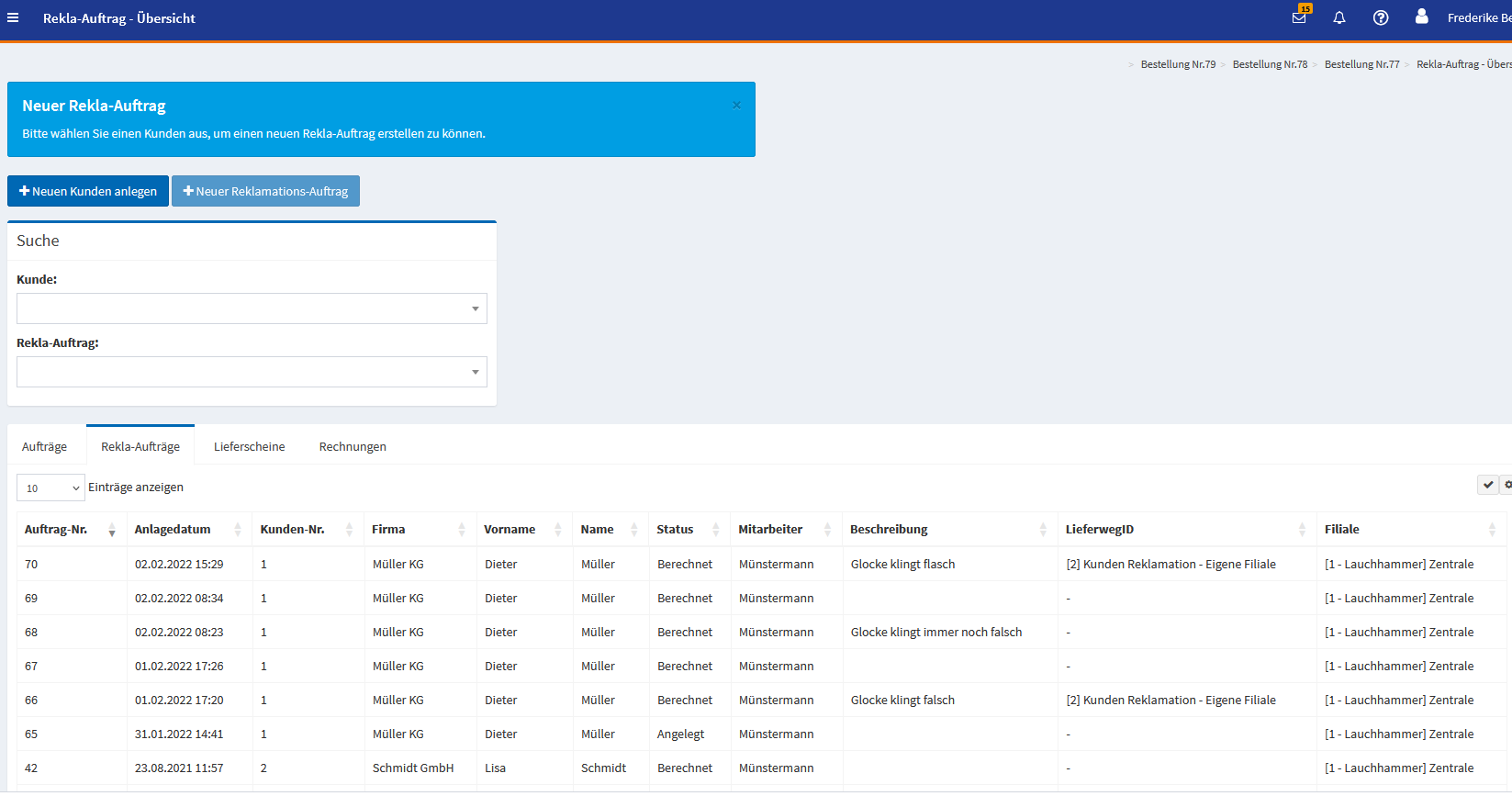
Task: Click Neuen Kunden anlegen button
Action: pos(88,191)
